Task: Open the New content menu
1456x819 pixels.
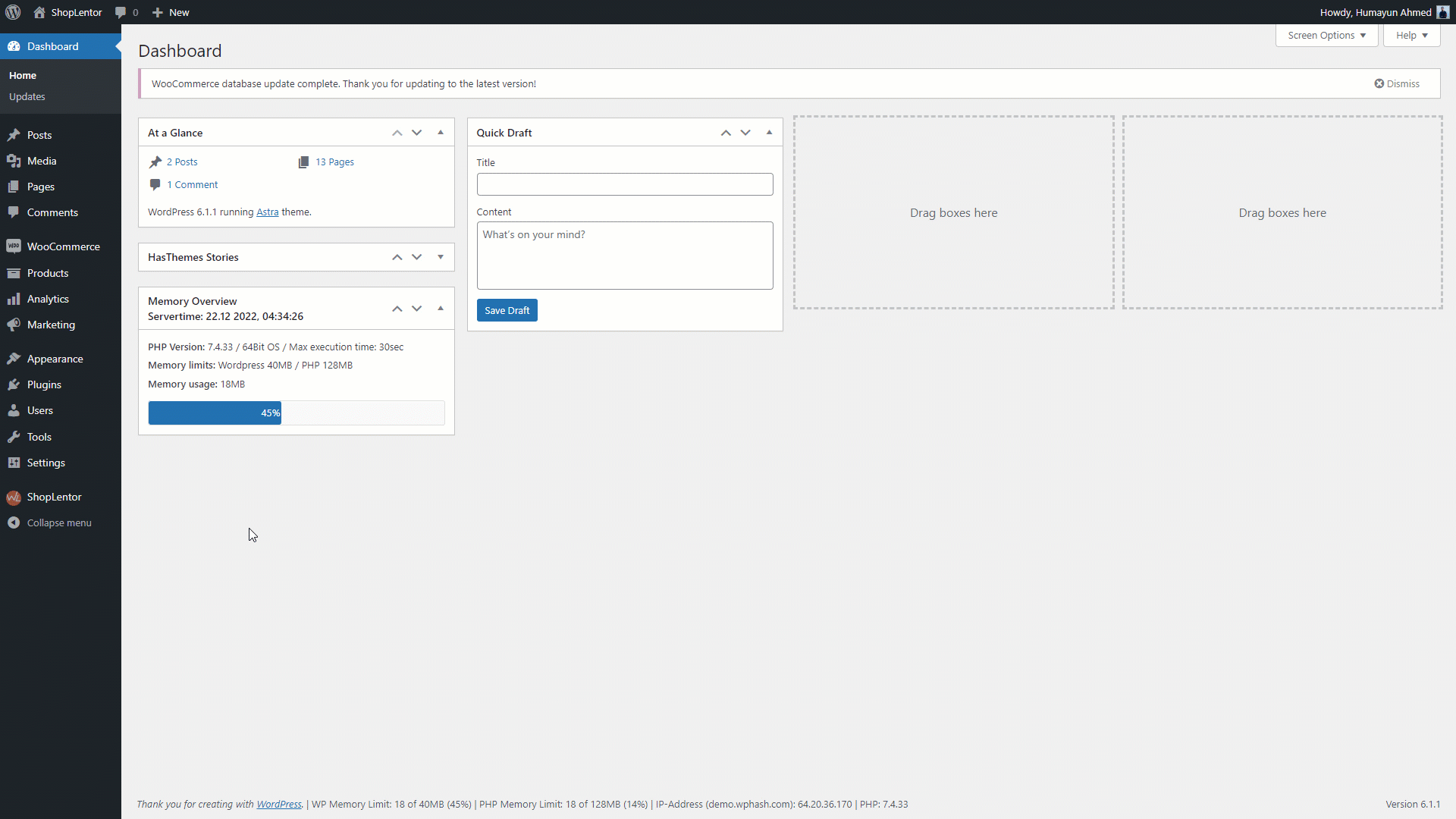Action: 171,12
